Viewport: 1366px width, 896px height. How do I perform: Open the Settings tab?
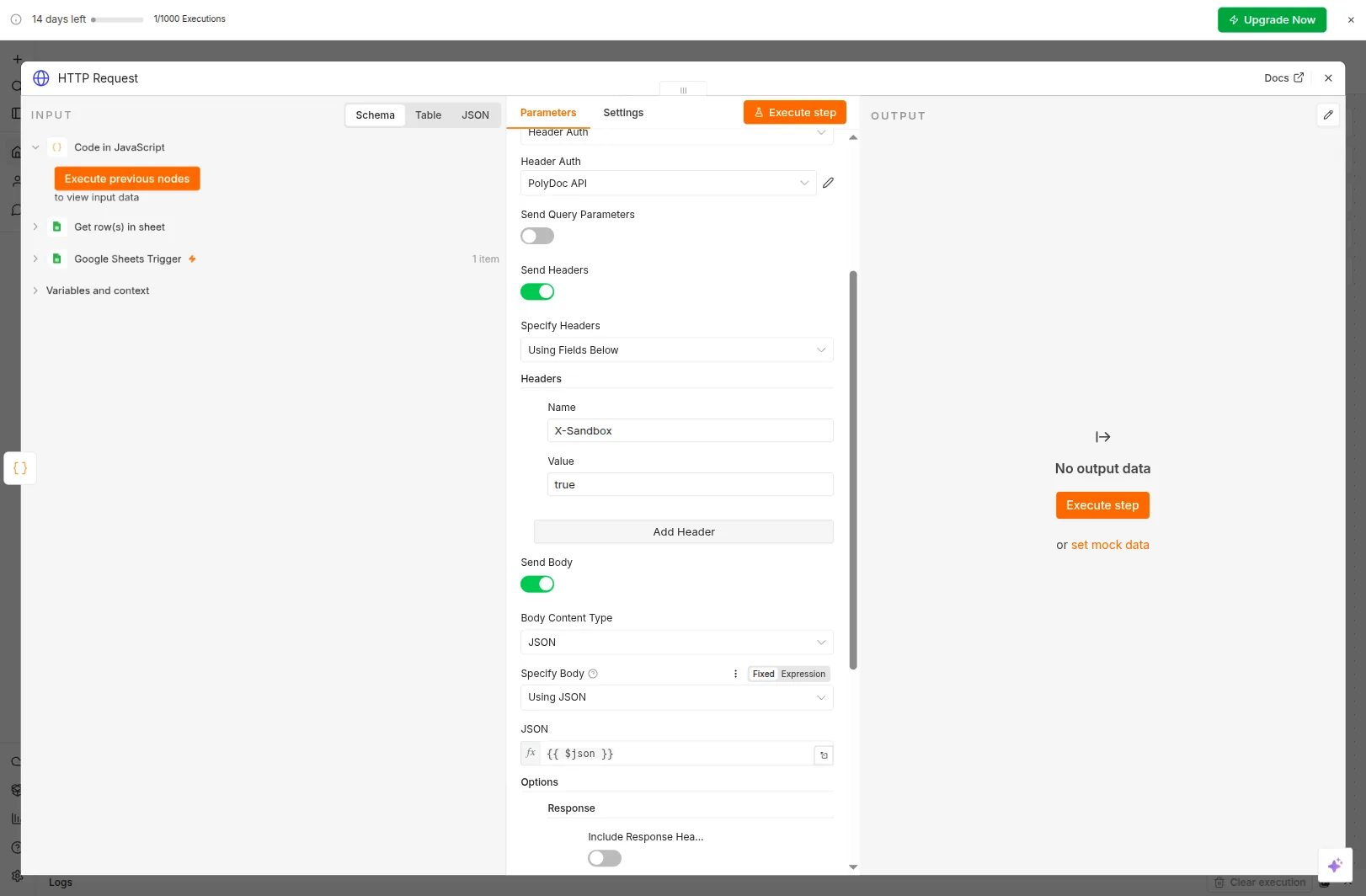[x=623, y=113]
